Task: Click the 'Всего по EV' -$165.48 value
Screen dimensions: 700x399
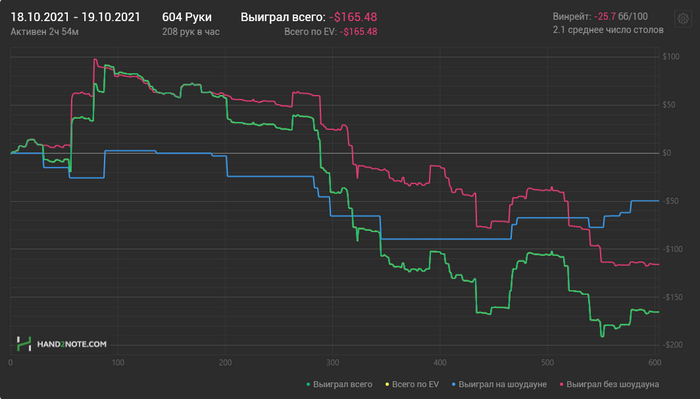Action: coord(358,32)
